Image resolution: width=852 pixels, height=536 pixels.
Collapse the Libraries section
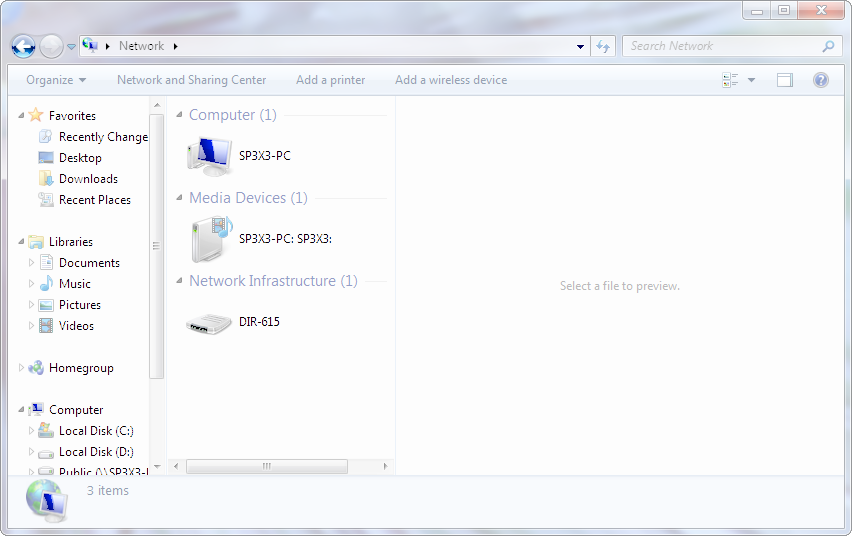pyautogui.click(x=21, y=241)
